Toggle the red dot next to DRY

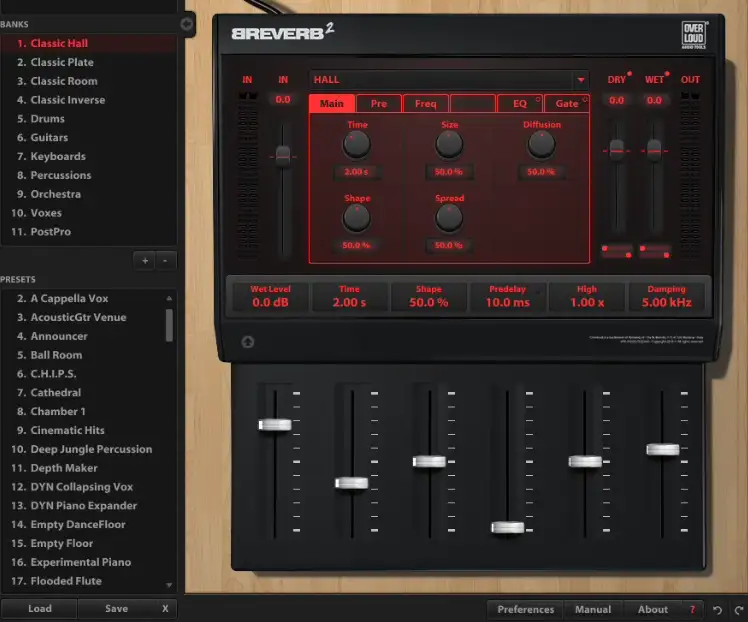[630, 73]
